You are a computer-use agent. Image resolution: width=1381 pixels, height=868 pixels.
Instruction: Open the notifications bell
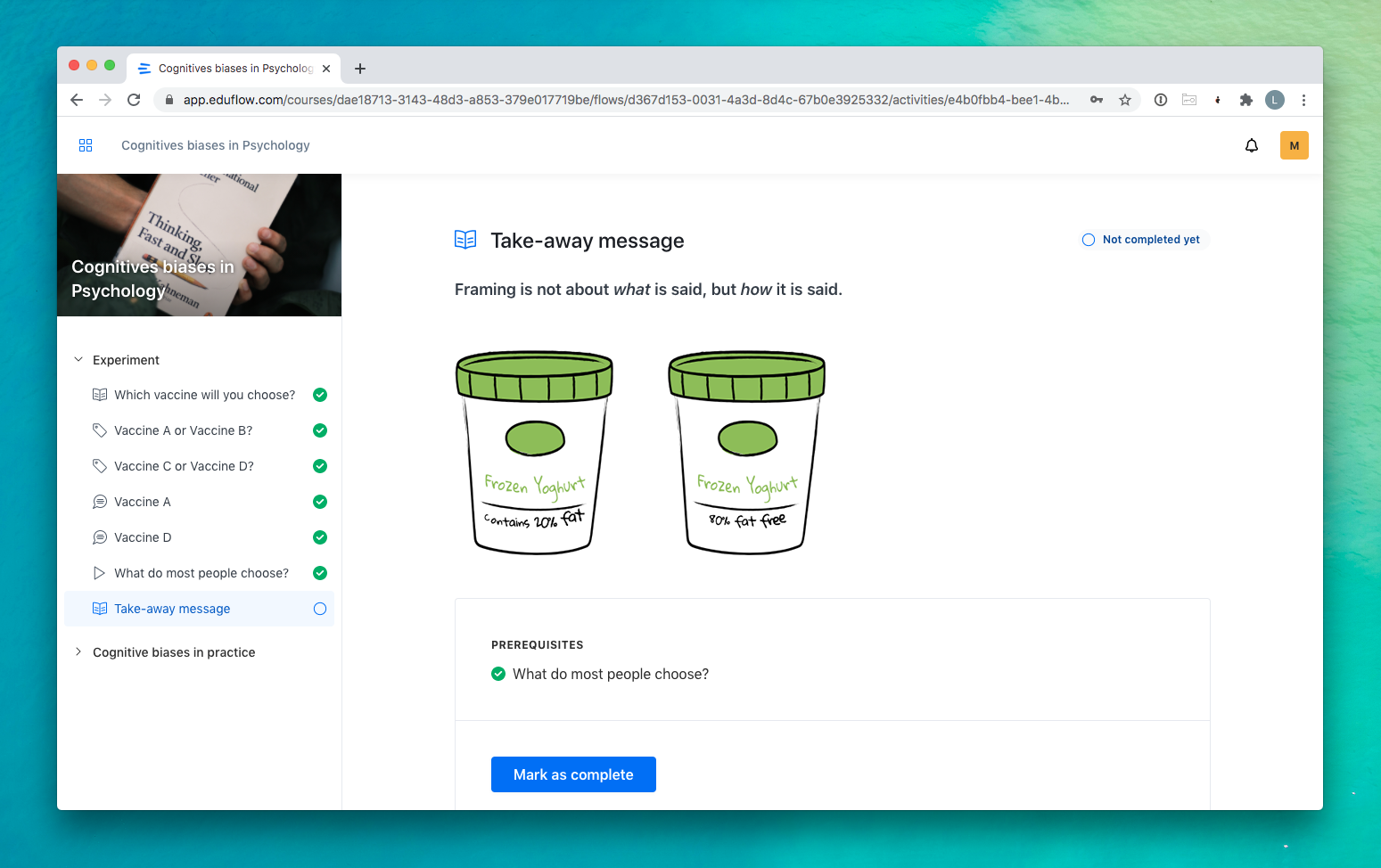pyautogui.click(x=1252, y=145)
